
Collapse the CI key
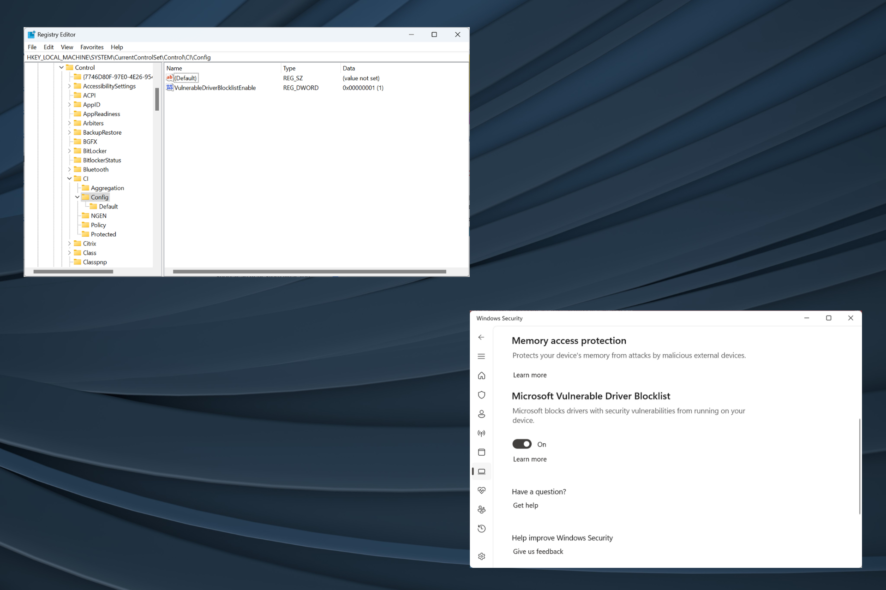(70, 179)
